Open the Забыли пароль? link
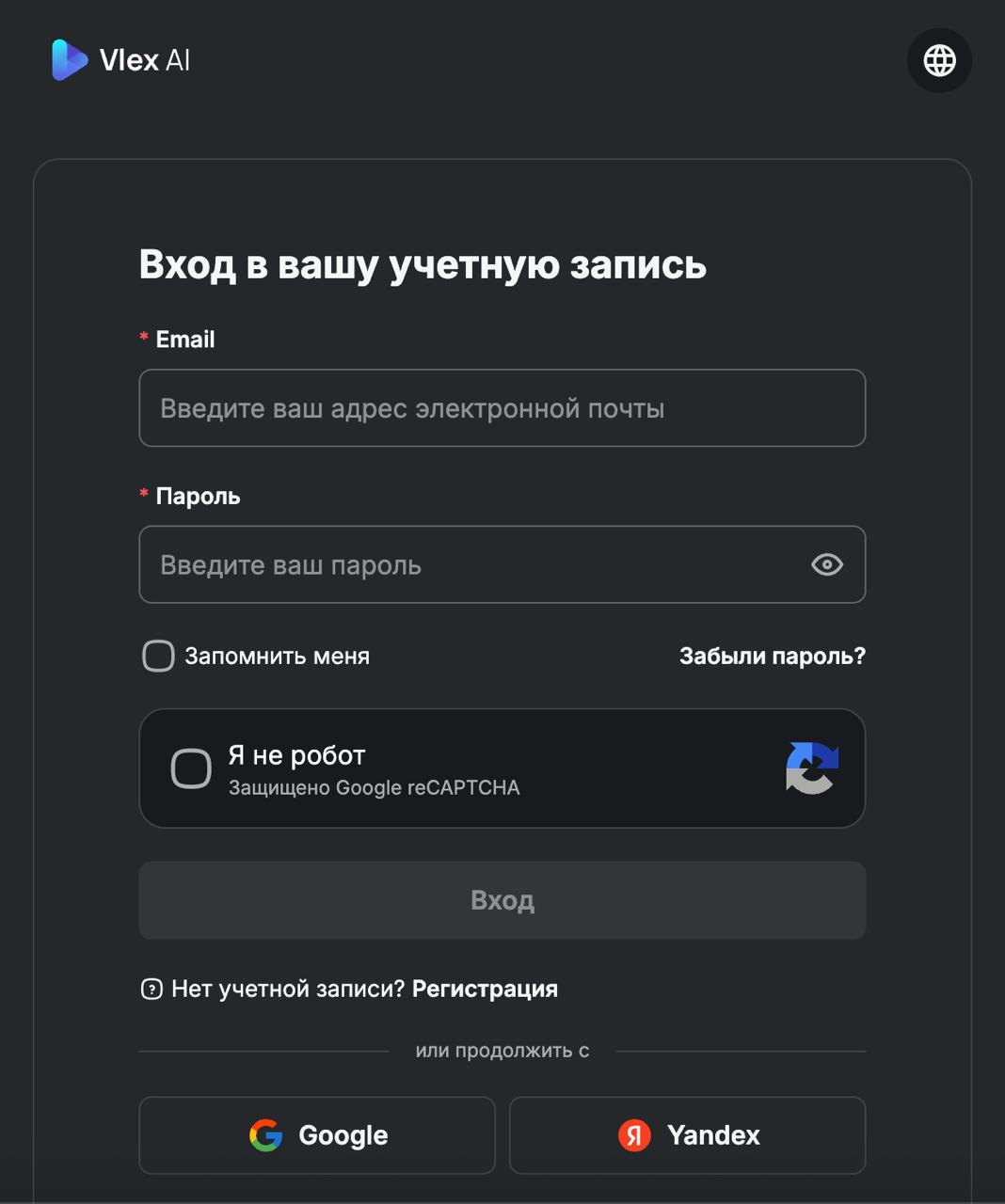Image resolution: width=1005 pixels, height=1204 pixels. (771, 656)
